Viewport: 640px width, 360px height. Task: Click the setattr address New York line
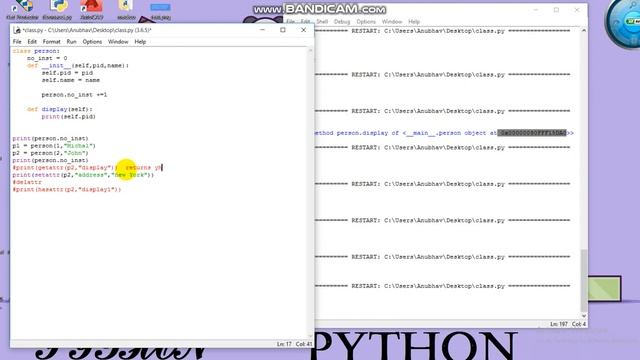click(x=83, y=175)
